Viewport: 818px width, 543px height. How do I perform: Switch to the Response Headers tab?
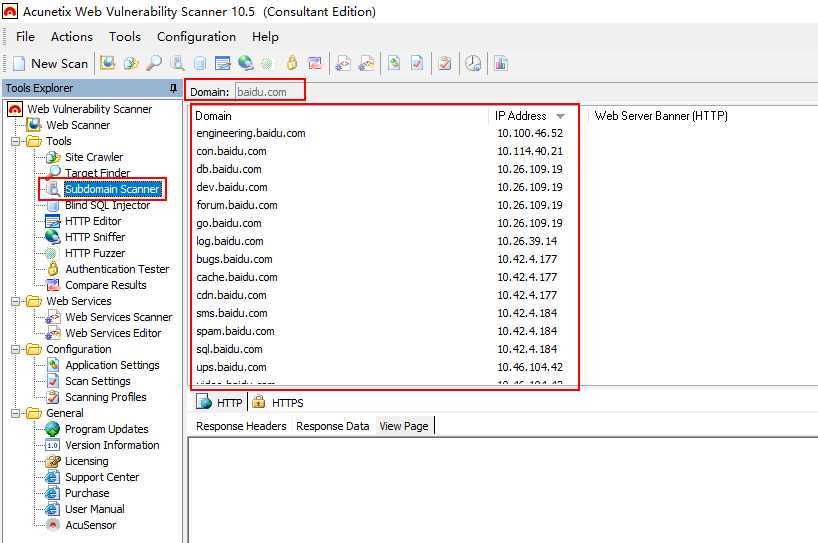[x=241, y=426]
